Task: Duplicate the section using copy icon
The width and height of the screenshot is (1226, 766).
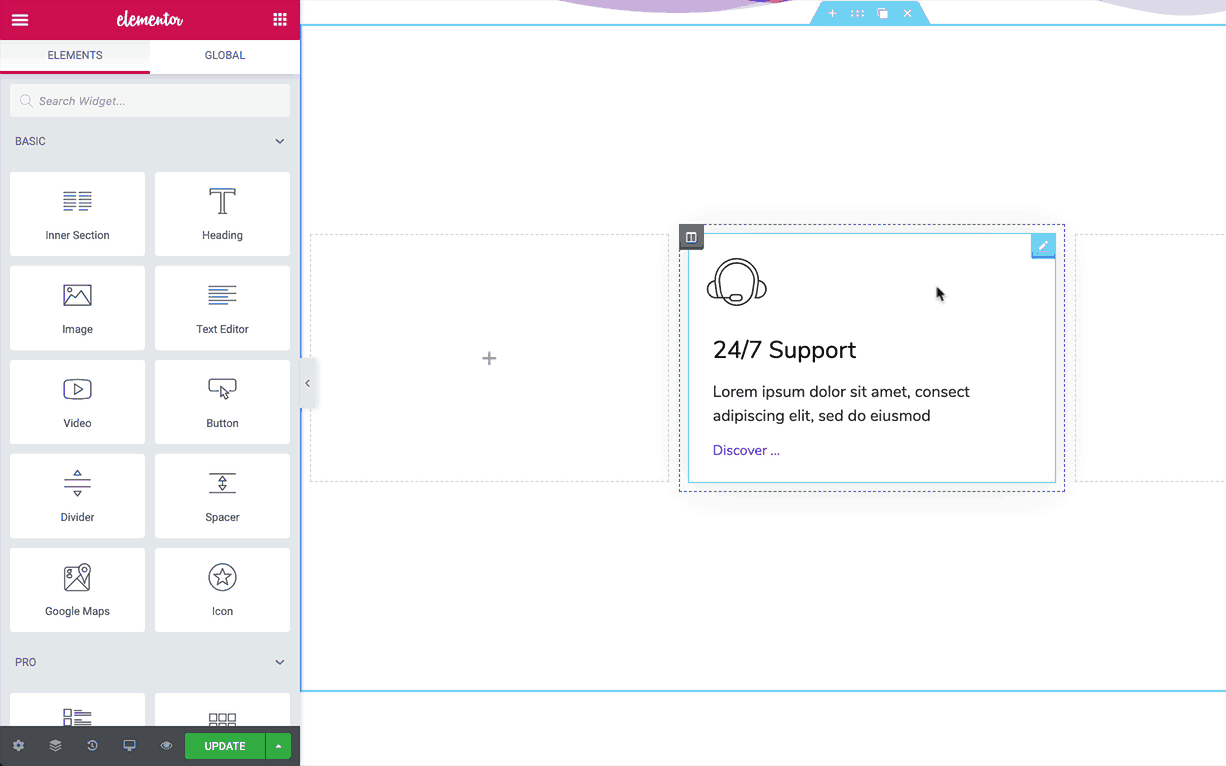Action: [x=882, y=13]
